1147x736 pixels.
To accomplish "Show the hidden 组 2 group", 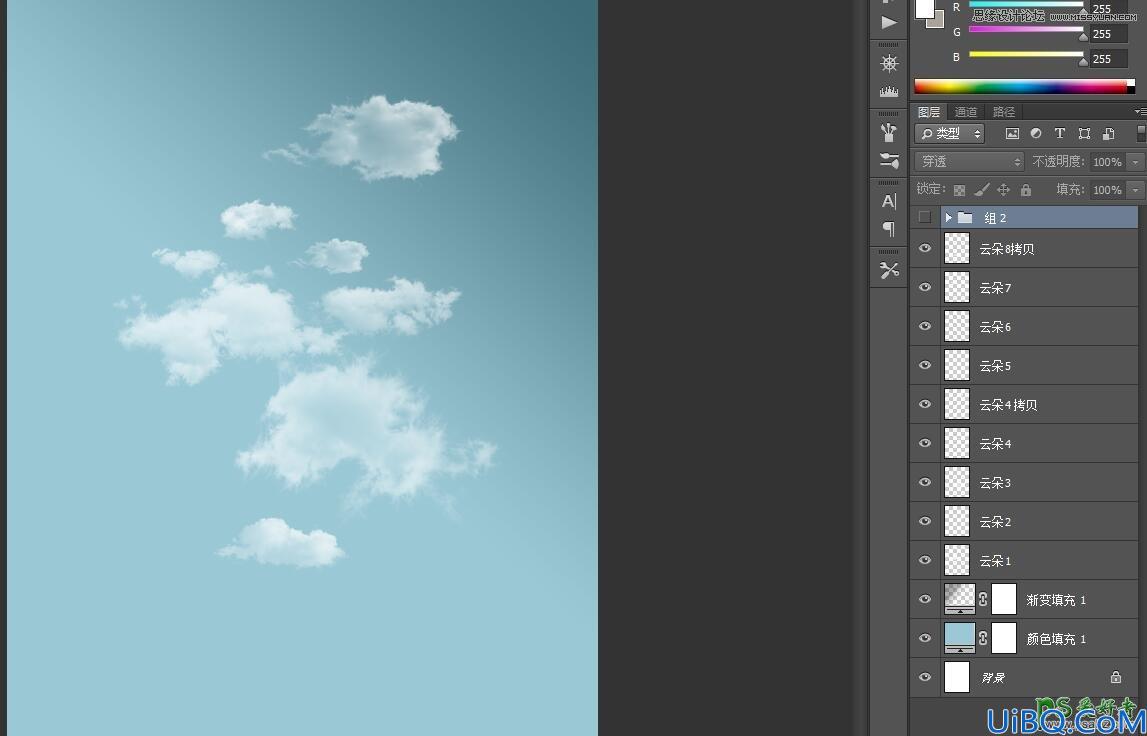I will (x=925, y=217).
